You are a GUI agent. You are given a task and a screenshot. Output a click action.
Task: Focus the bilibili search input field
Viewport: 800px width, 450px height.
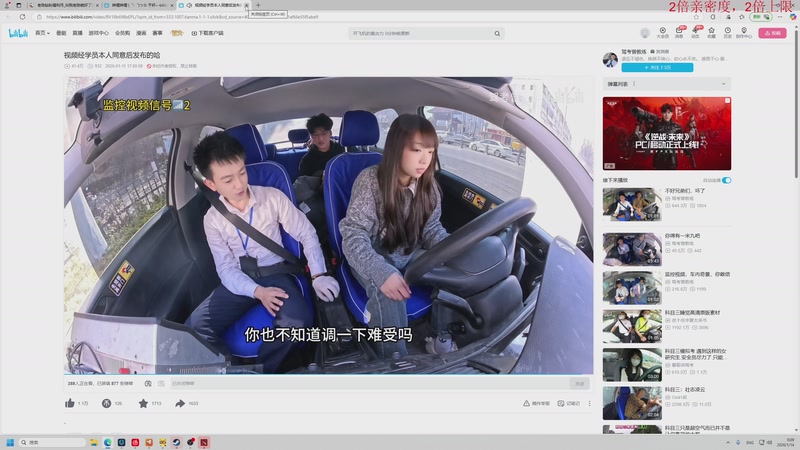[421, 34]
